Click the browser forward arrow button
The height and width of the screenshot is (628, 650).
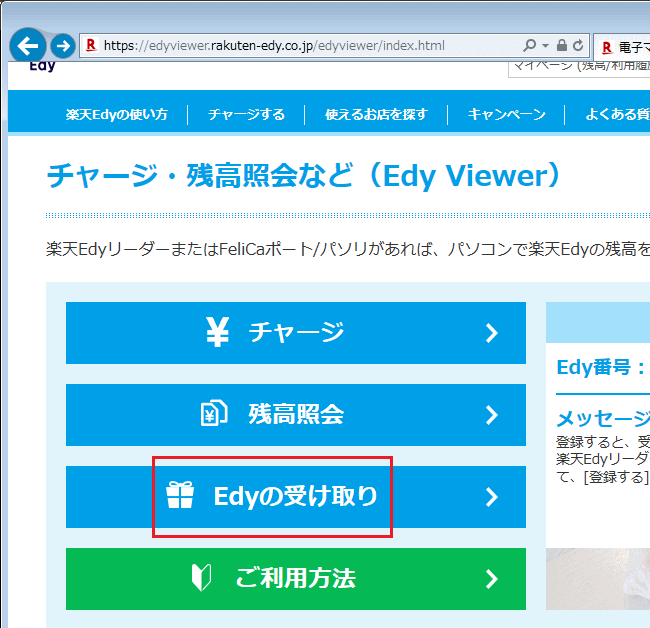[63, 46]
